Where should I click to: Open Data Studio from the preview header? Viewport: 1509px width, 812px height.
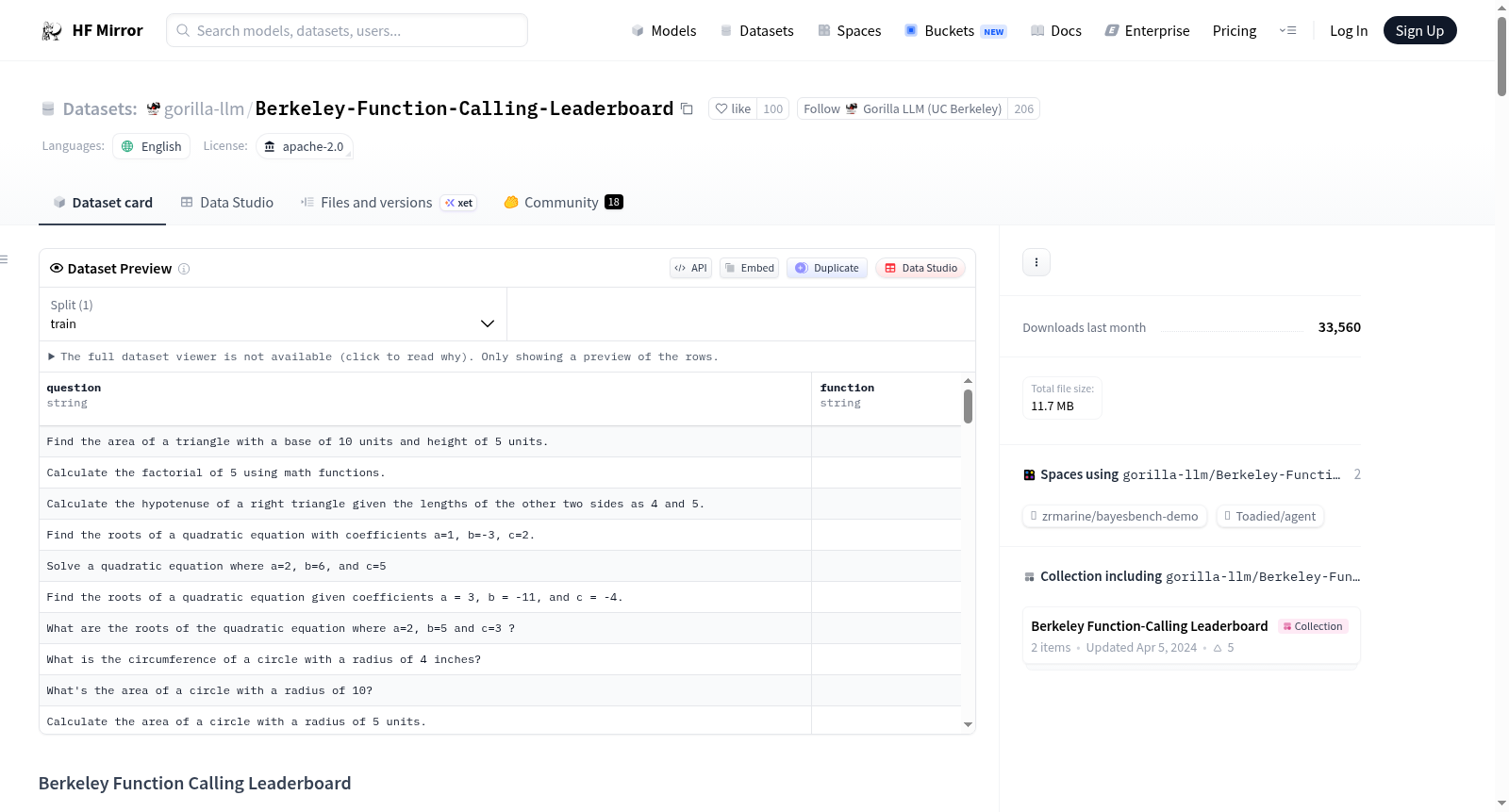(920, 269)
